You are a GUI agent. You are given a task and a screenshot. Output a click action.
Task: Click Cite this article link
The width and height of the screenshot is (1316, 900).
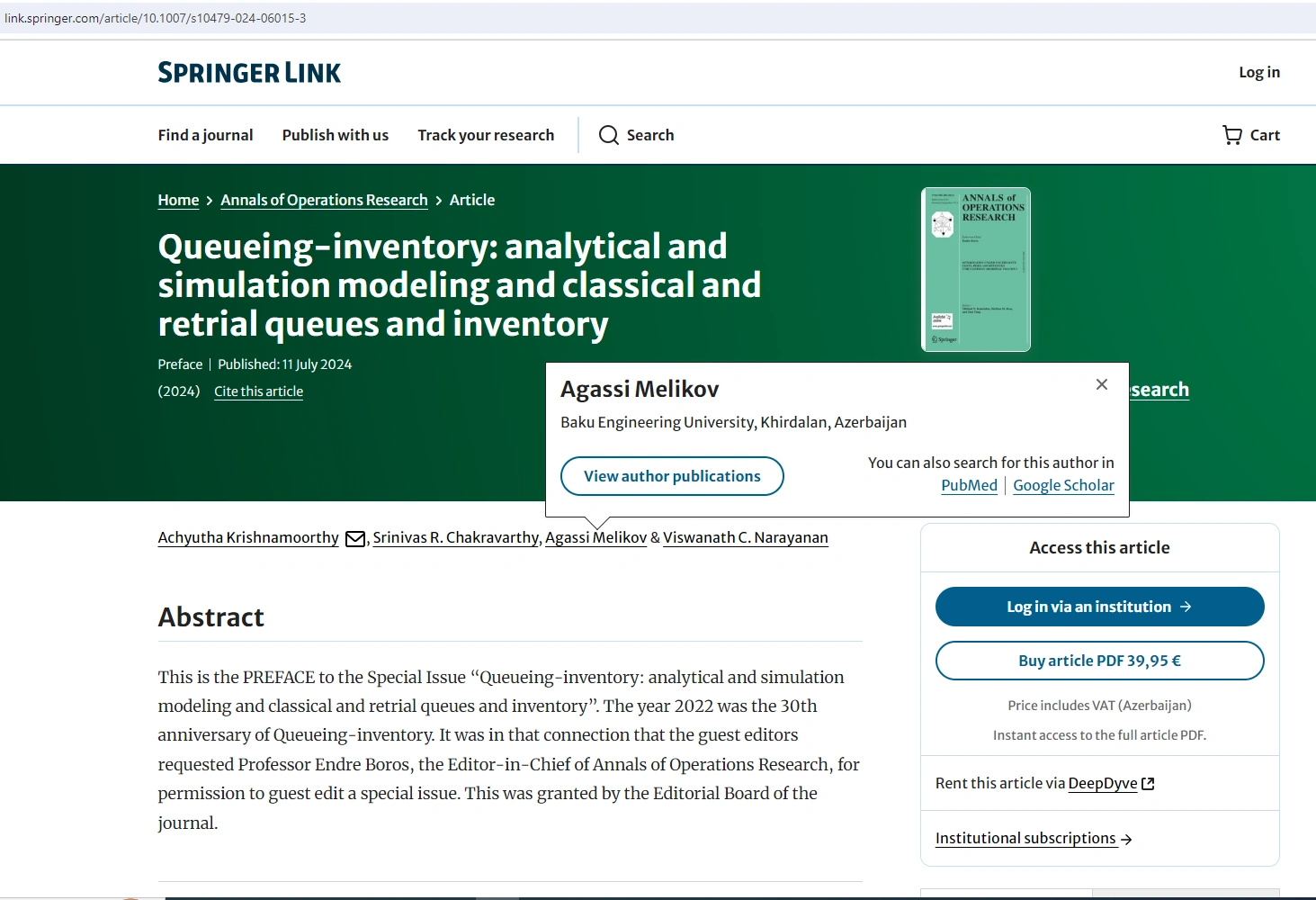click(258, 391)
